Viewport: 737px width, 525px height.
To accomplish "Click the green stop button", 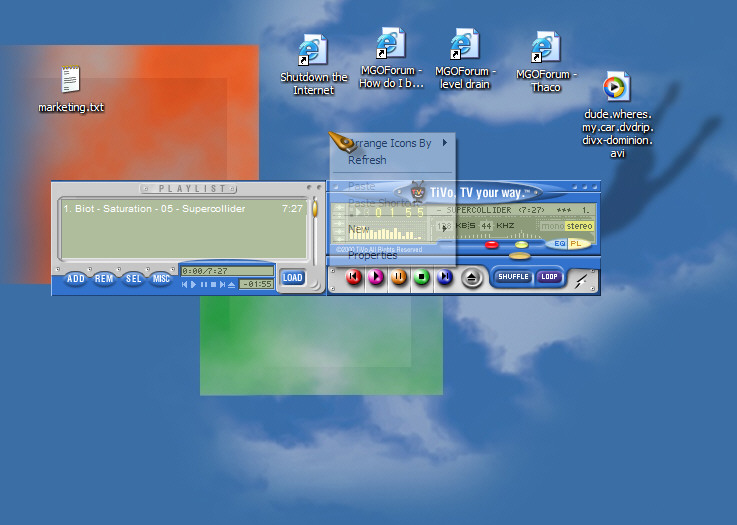I will [x=422, y=277].
